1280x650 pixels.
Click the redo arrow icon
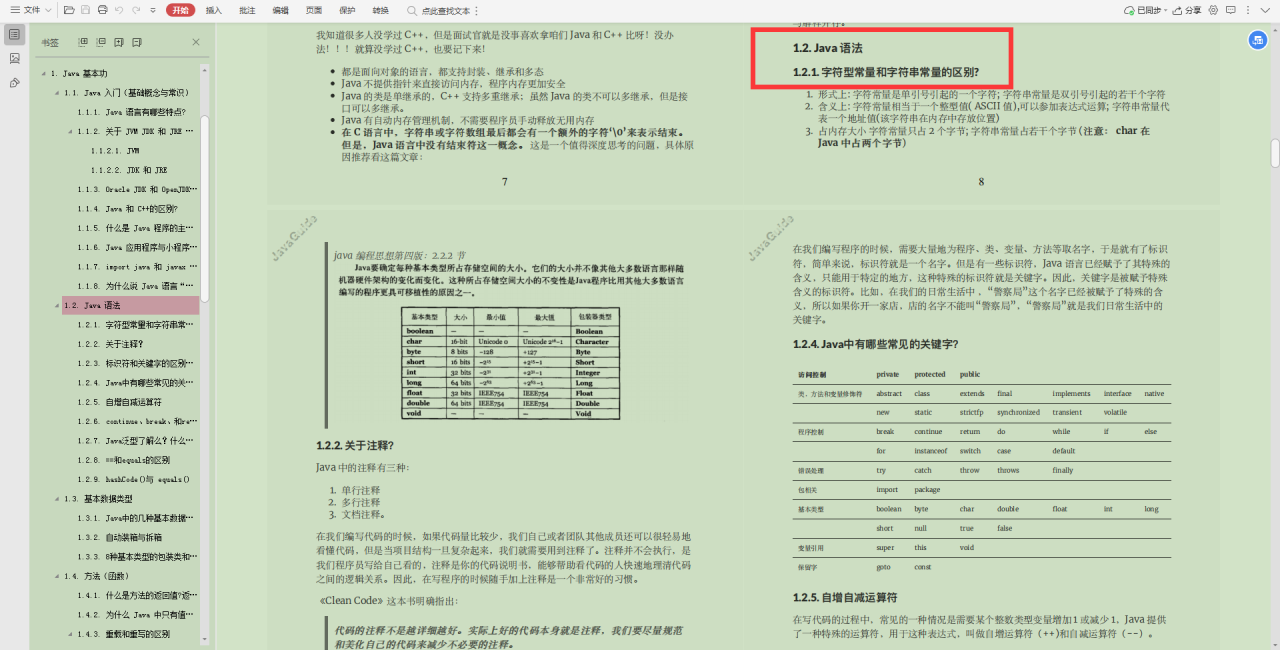coord(135,10)
